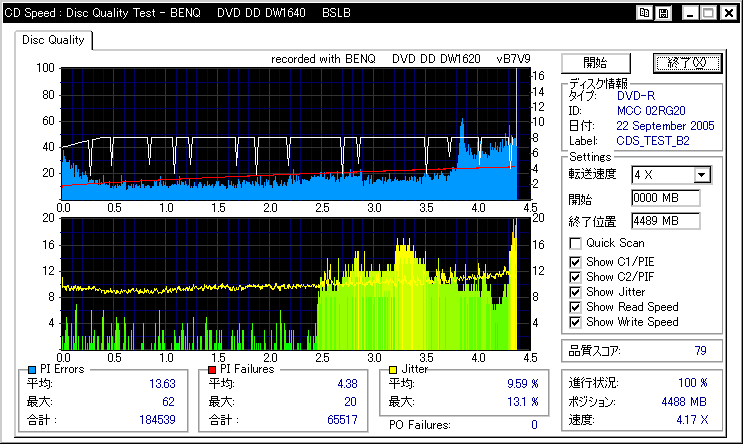Click PI Failures average 4.38
Viewport: 743px width, 444px height.
[x=347, y=384]
